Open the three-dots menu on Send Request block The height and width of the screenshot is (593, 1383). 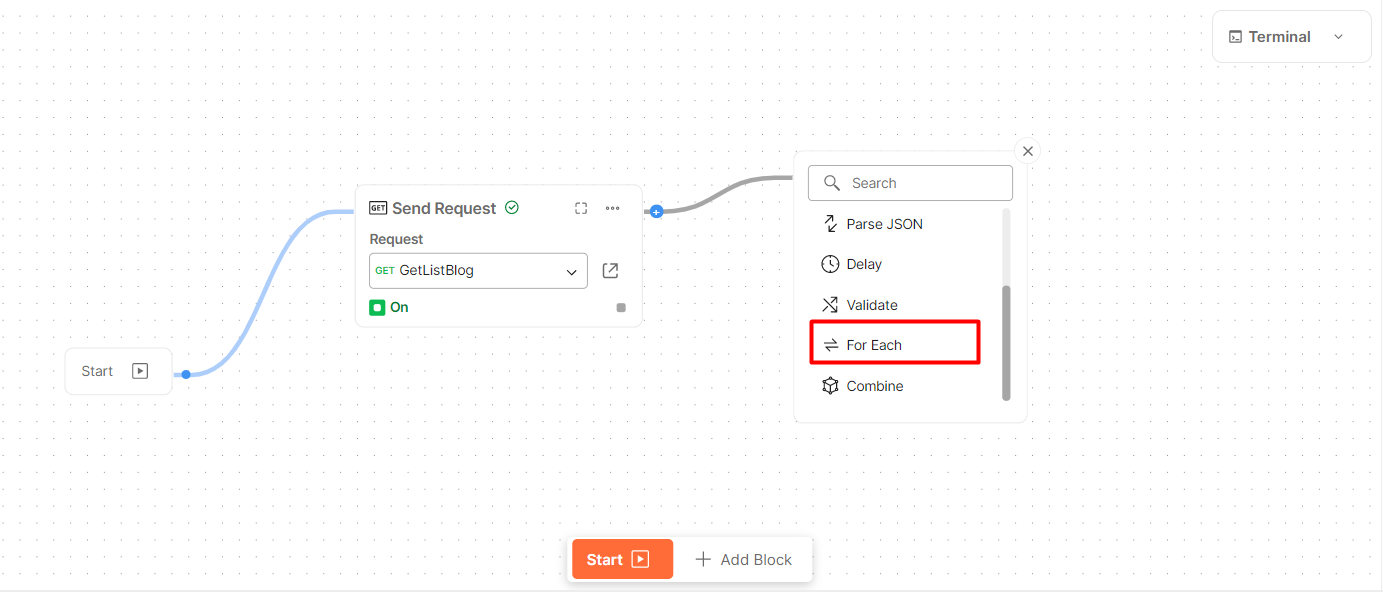point(613,208)
